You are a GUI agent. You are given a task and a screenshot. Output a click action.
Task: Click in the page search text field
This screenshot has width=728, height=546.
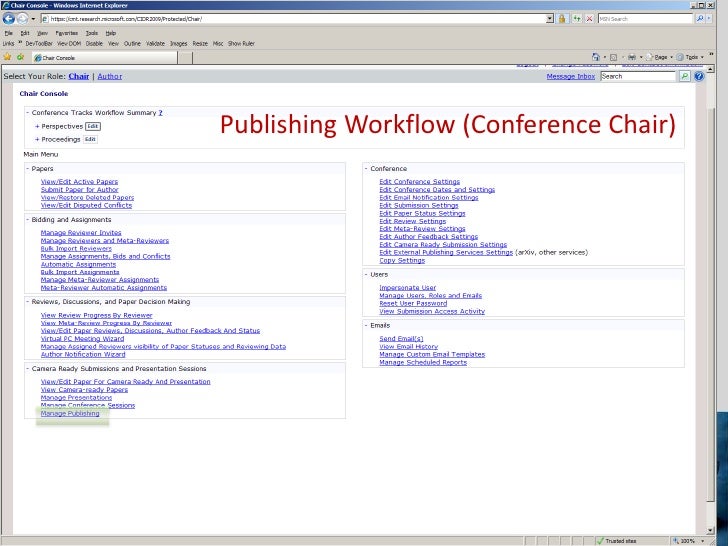click(637, 76)
